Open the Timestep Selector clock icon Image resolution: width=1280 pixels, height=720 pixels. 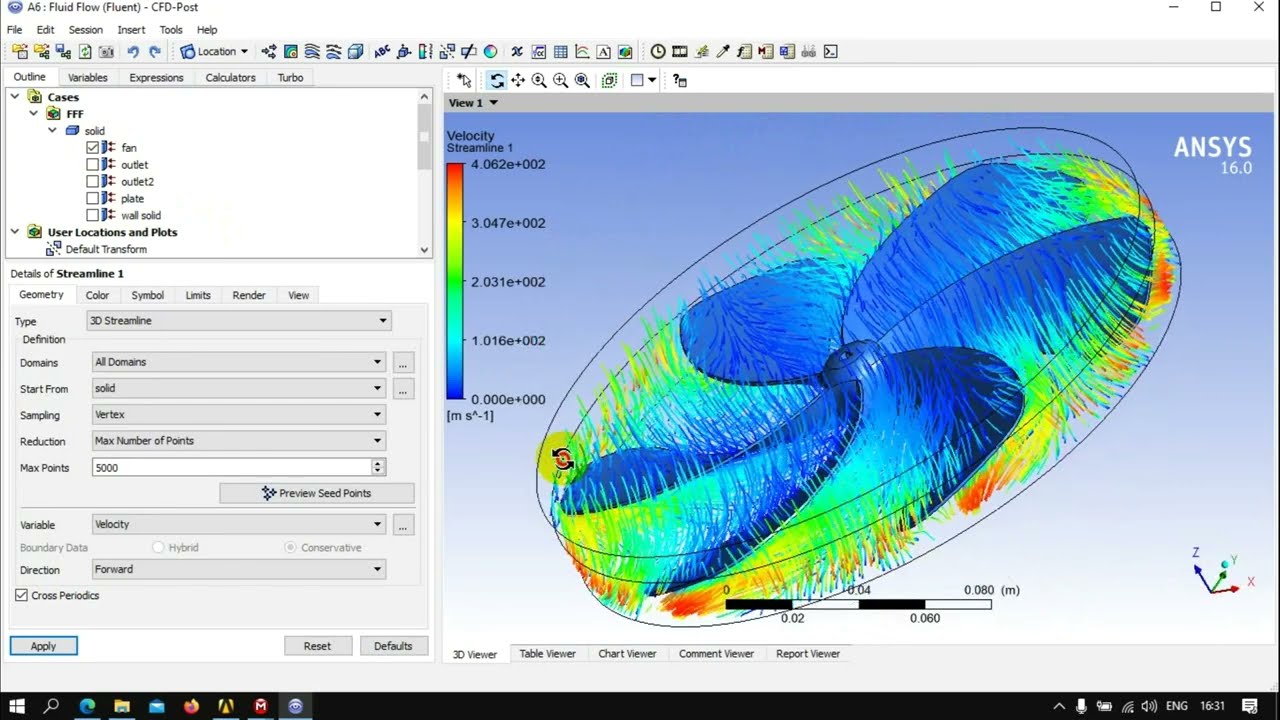click(x=657, y=51)
